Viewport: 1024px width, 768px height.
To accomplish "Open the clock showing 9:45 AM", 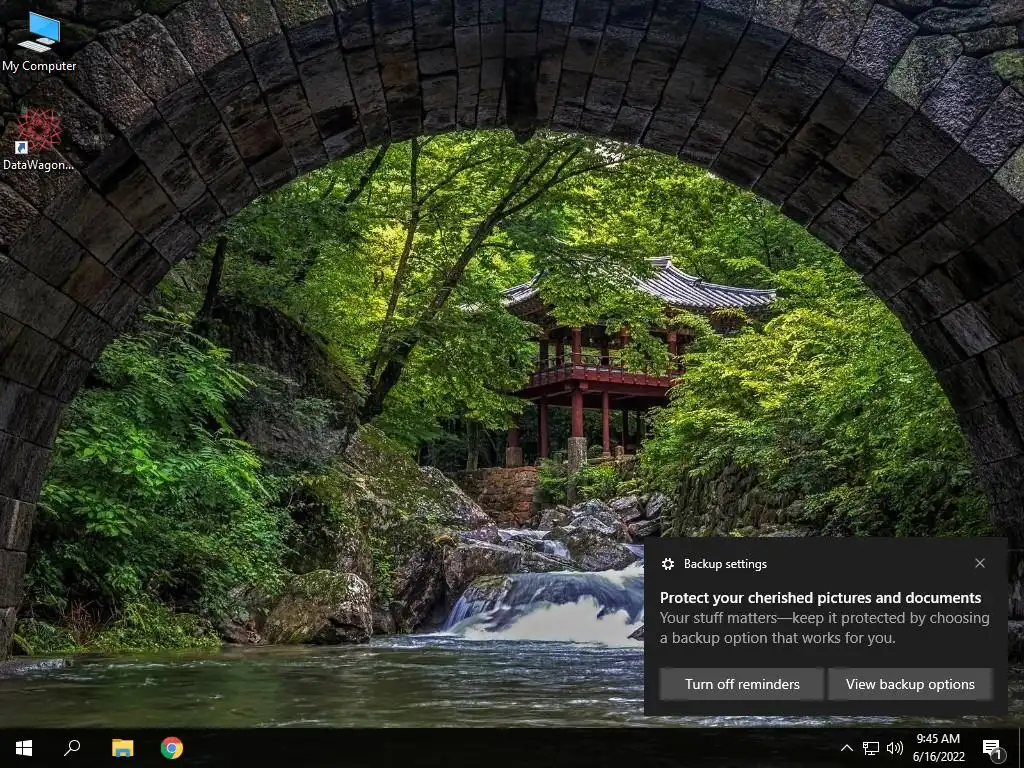I will coord(938,748).
